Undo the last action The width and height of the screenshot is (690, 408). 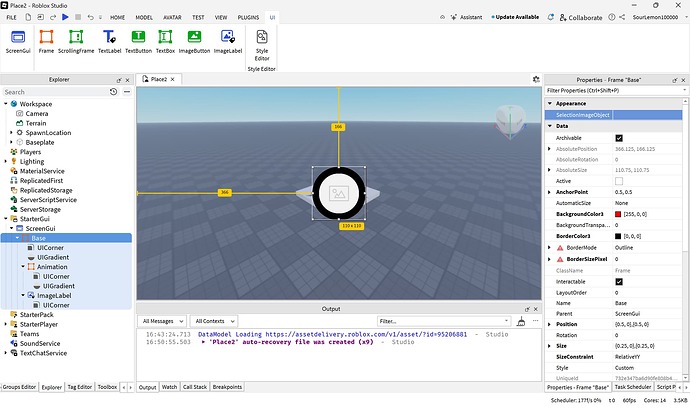click(90, 17)
